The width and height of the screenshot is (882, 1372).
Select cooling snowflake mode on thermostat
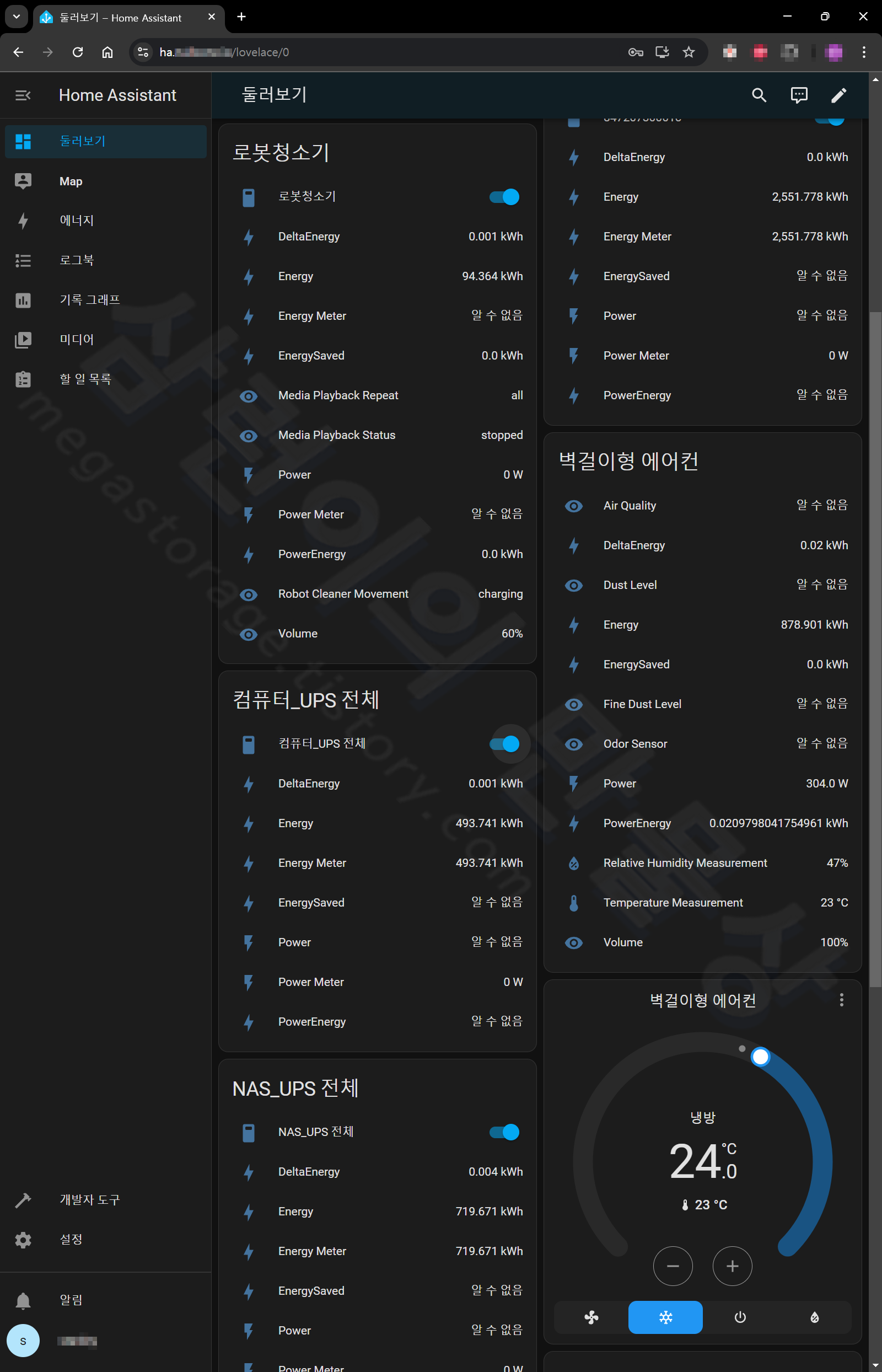[x=665, y=1317]
